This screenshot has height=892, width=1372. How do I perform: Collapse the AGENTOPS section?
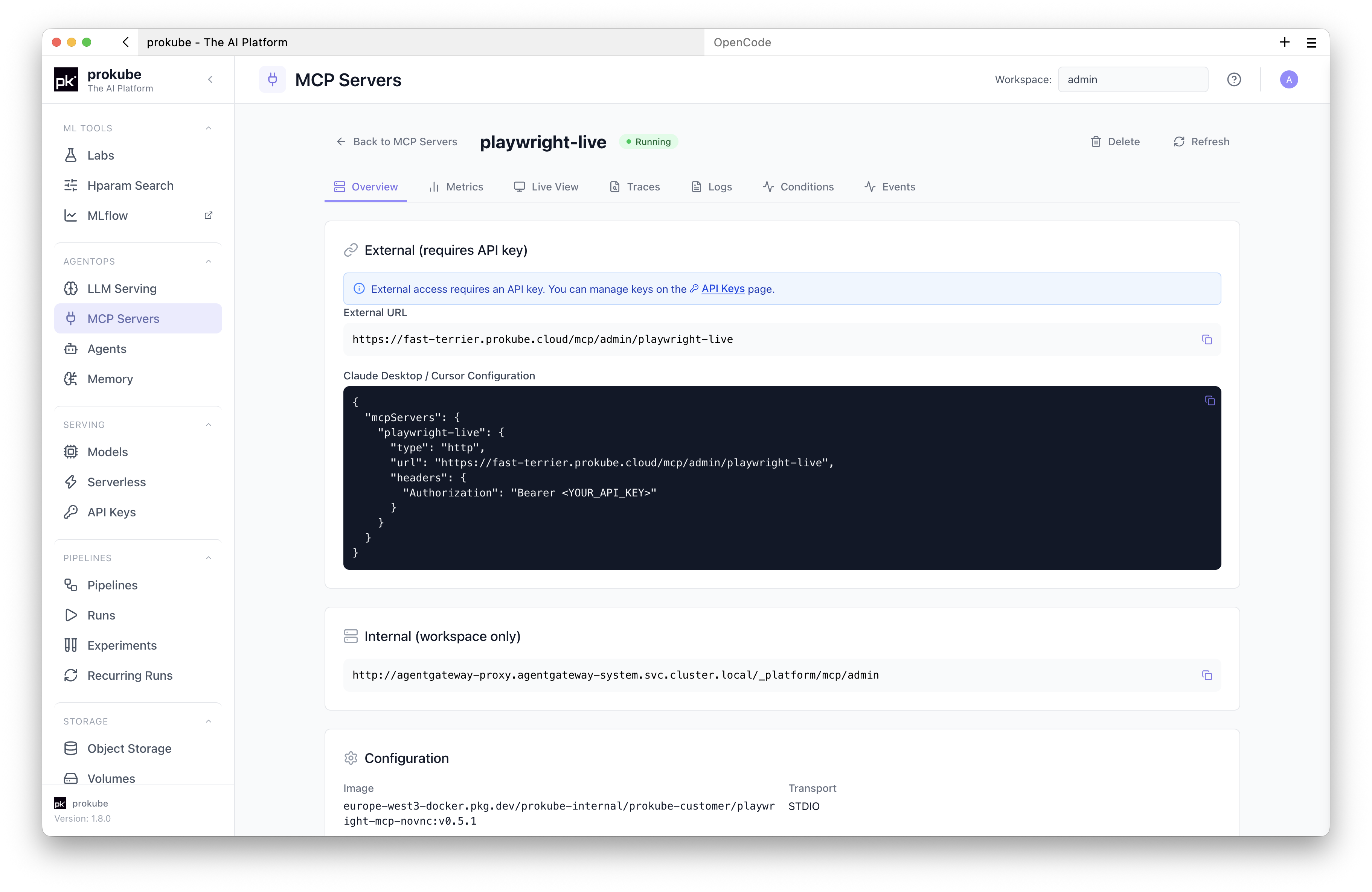209,261
